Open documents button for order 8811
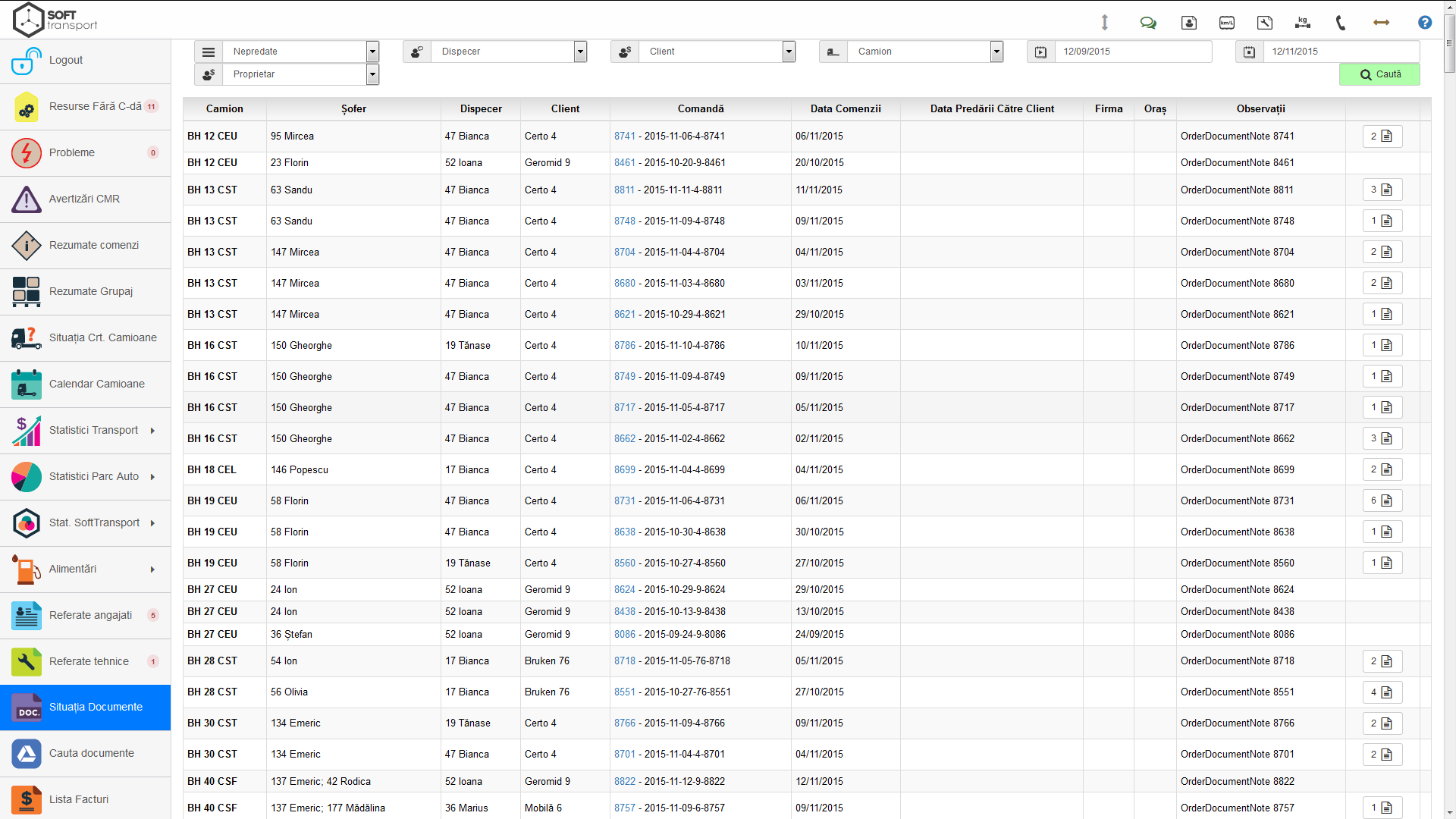 tap(1382, 190)
